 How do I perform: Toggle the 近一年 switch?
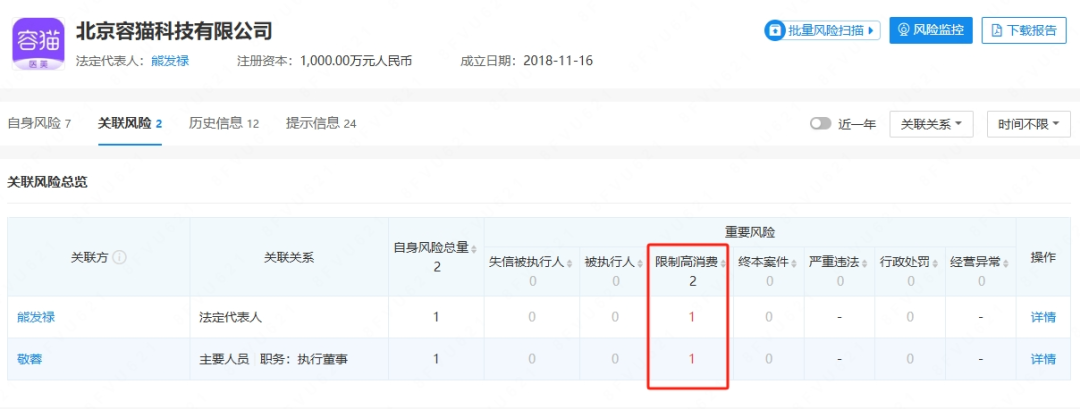pos(820,124)
